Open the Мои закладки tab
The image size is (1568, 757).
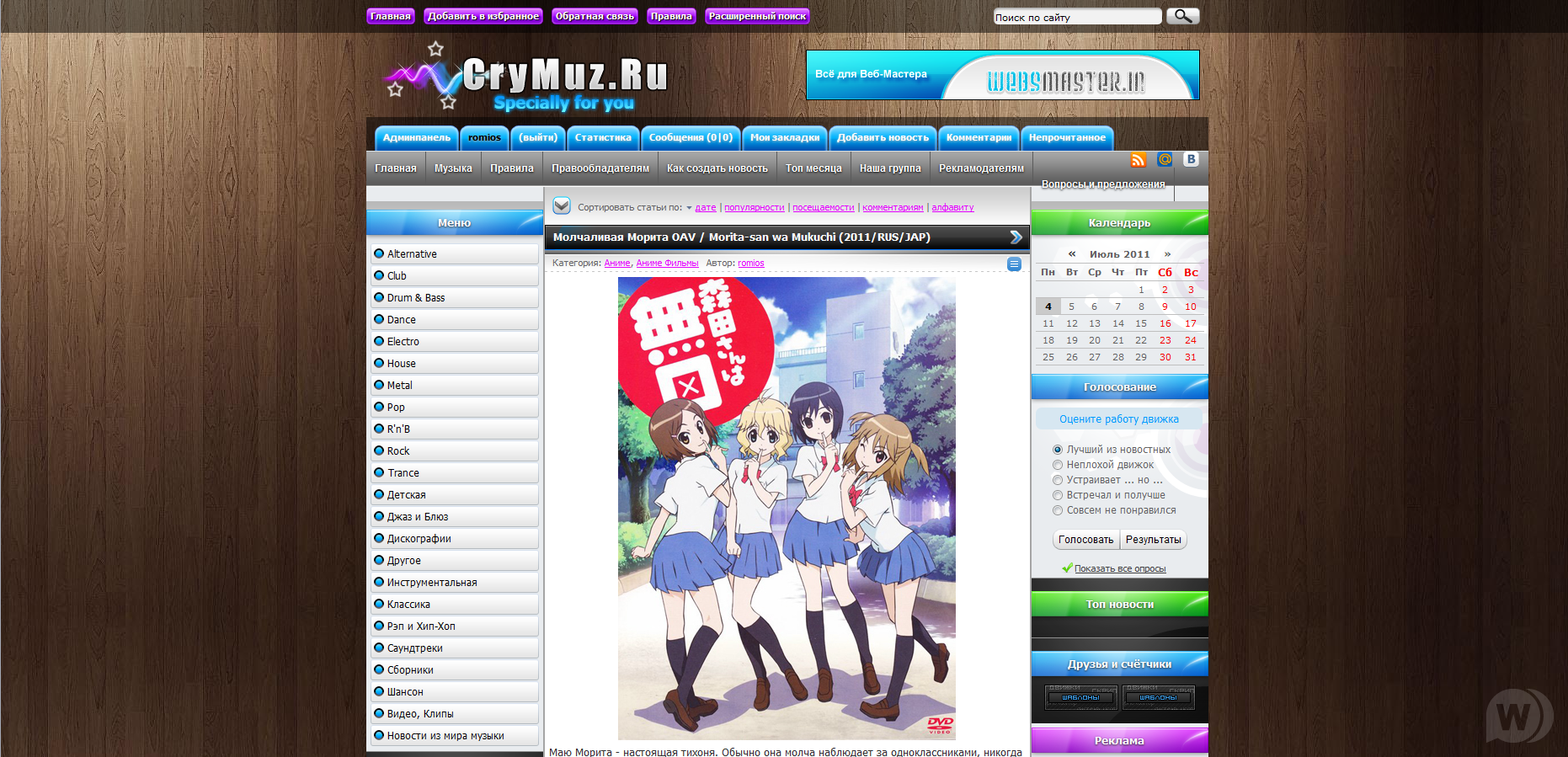(785, 137)
